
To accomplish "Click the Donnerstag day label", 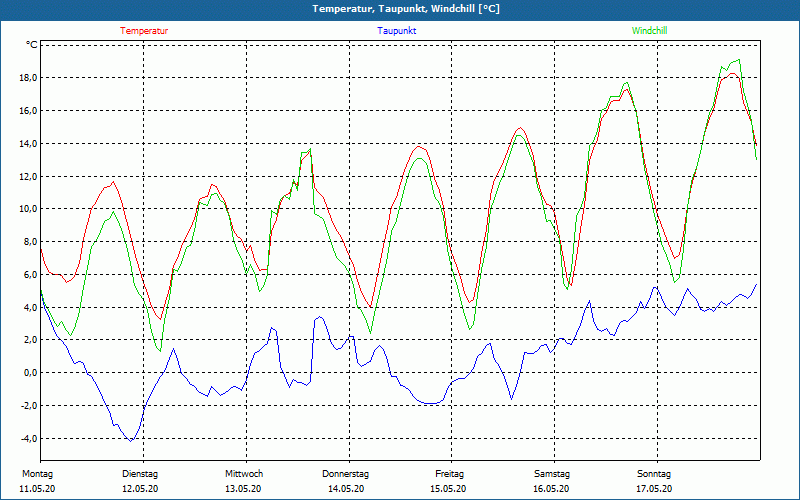I will 346,474.
